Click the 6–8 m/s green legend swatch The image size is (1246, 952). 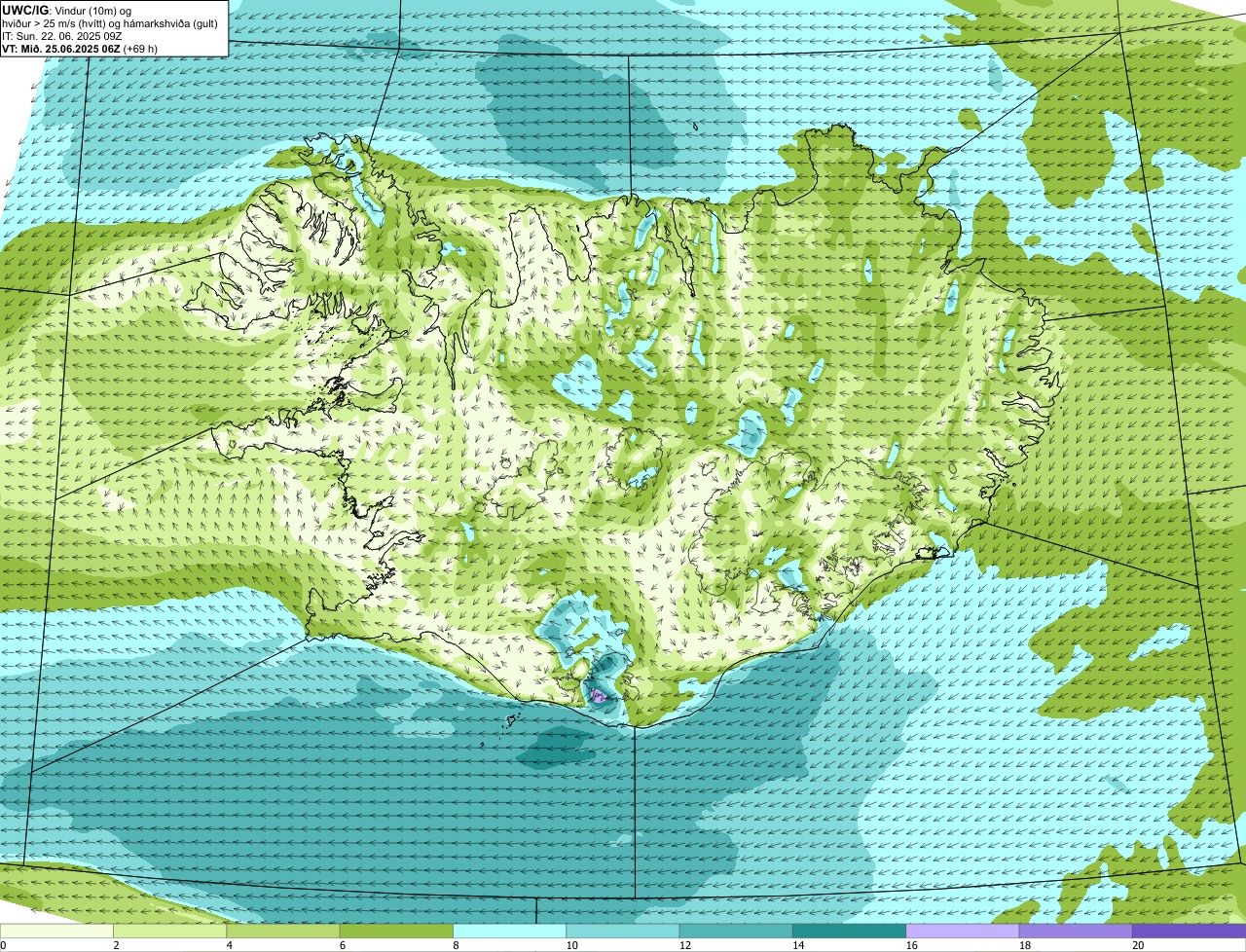(397, 931)
